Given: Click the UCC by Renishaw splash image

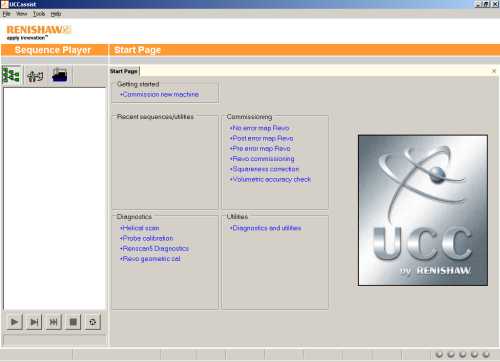Looking at the screenshot, I should [423, 210].
